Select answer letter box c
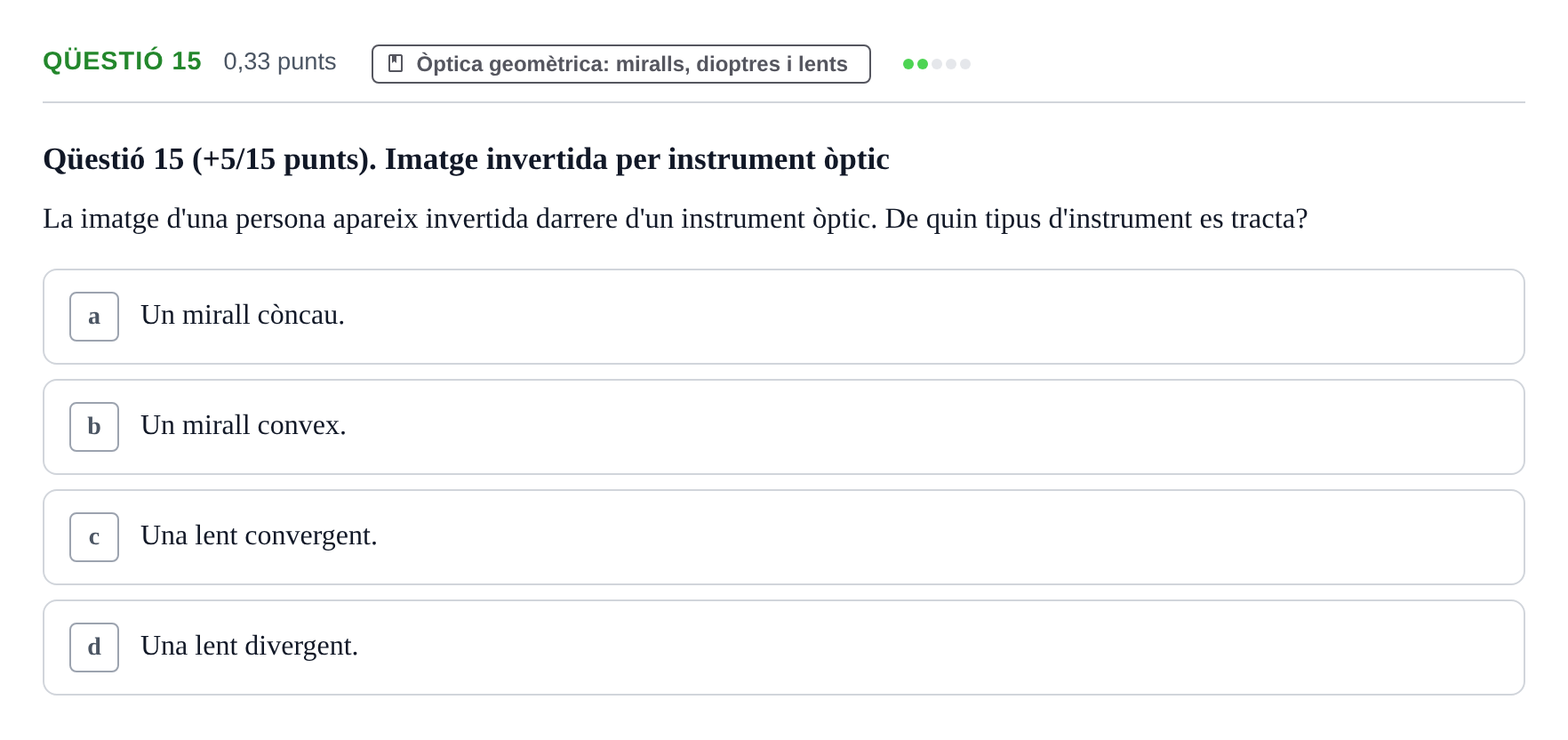 [x=94, y=537]
